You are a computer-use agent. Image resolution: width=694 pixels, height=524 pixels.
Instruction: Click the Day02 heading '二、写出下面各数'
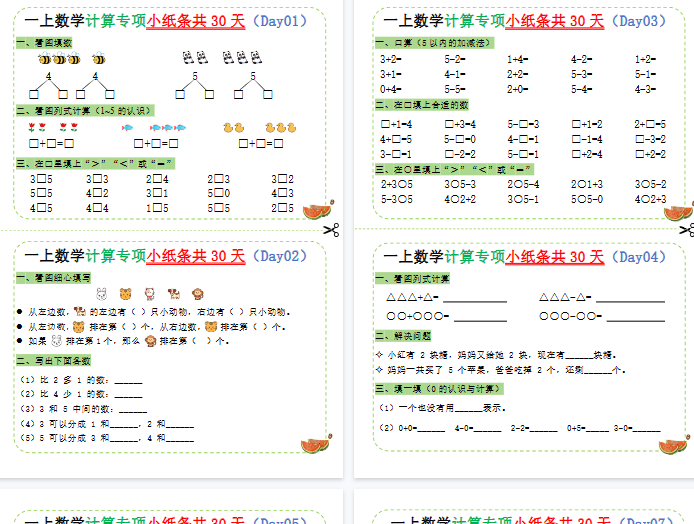[54, 361]
